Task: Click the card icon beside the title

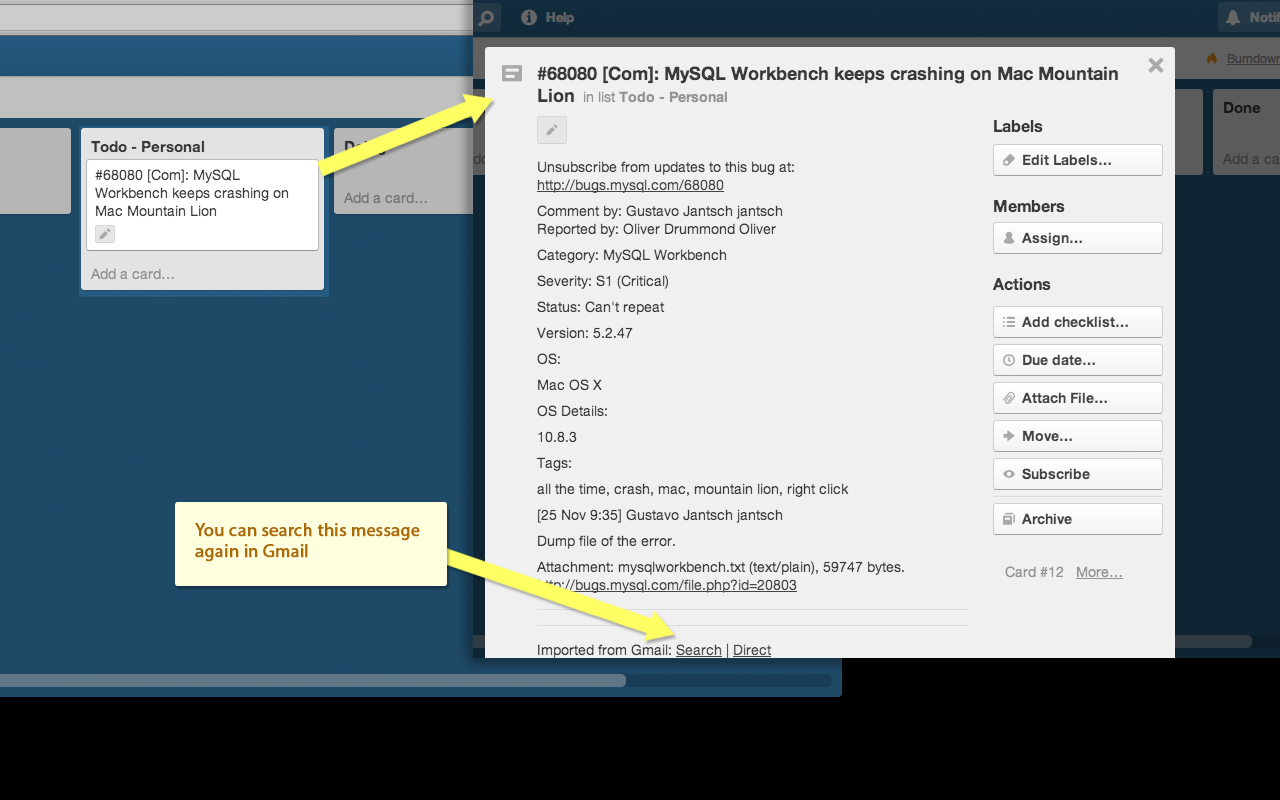Action: click(511, 74)
